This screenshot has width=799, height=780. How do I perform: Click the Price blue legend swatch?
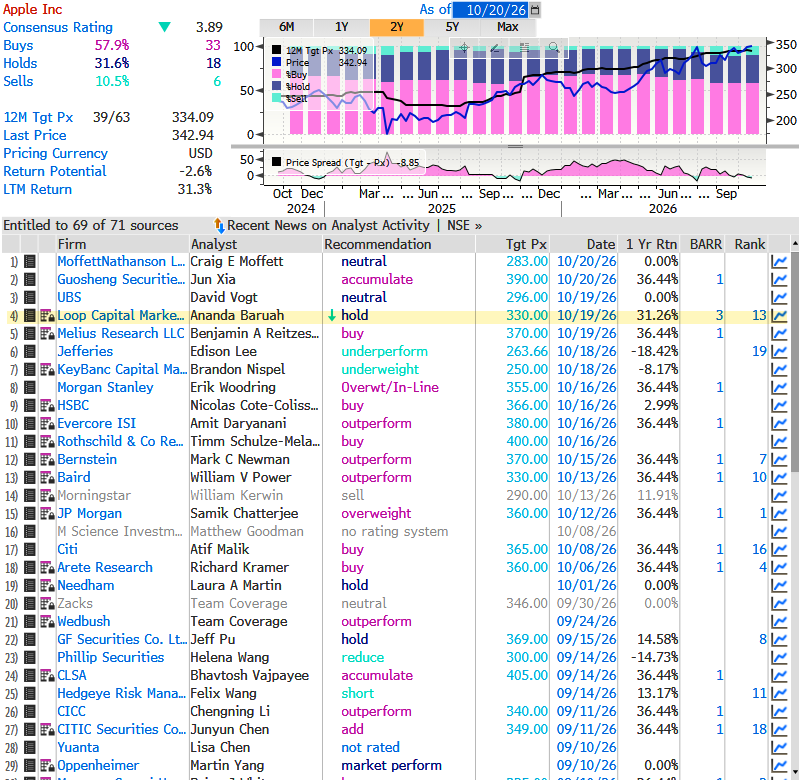277,62
